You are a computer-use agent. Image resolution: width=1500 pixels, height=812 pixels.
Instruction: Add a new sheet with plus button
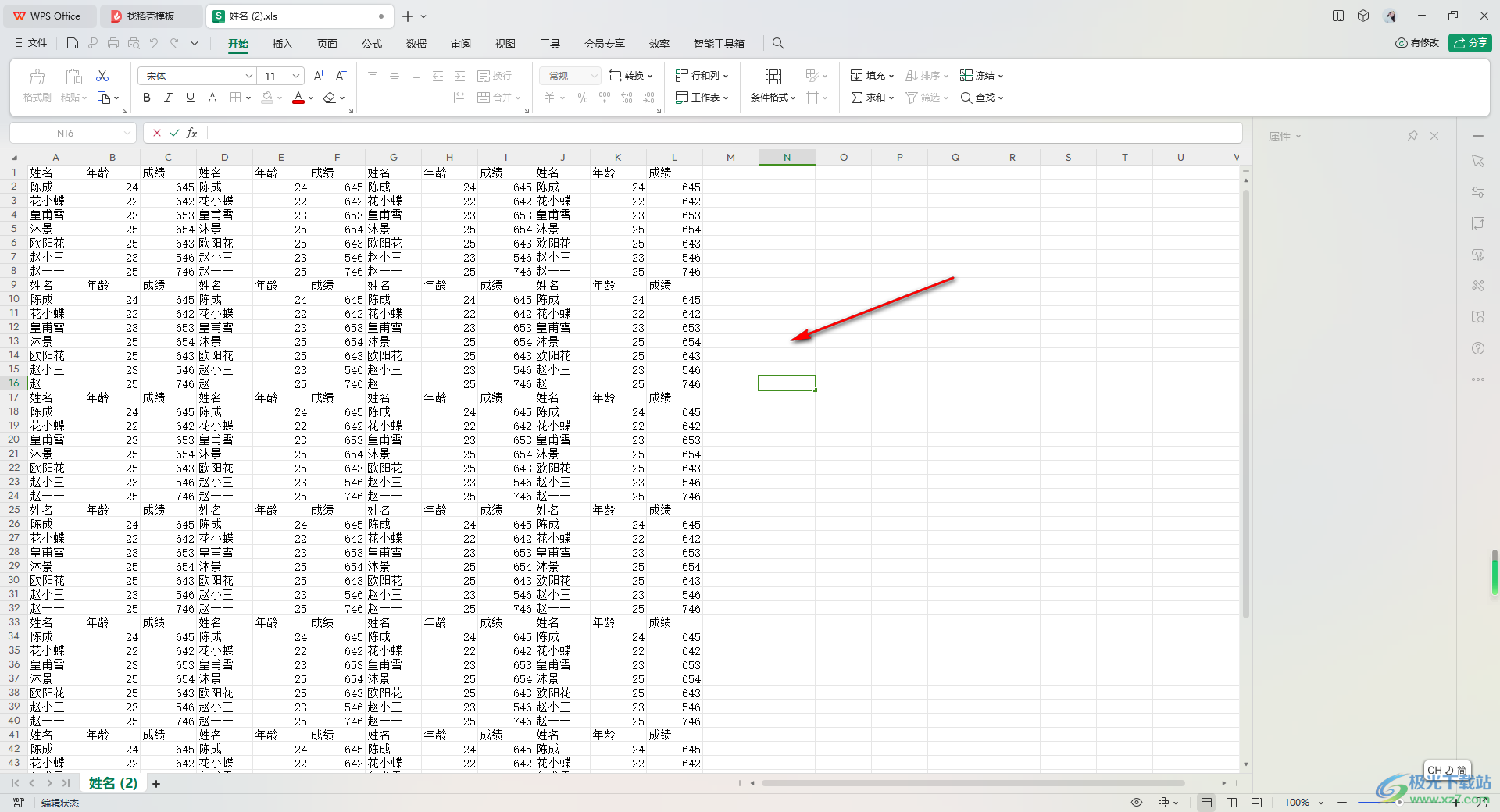[156, 783]
